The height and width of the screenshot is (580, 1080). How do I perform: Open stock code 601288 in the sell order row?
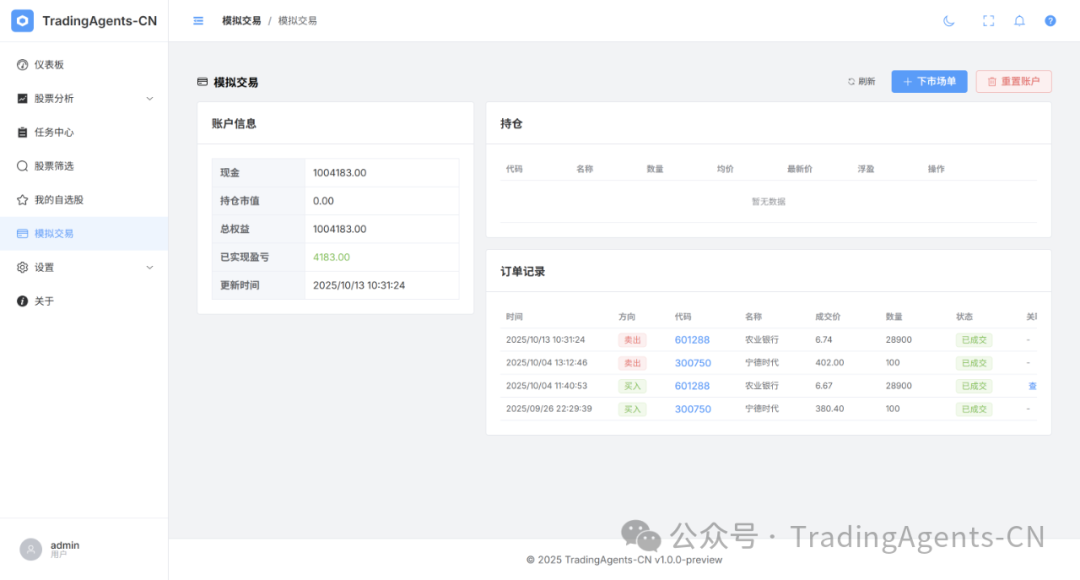[692, 340]
